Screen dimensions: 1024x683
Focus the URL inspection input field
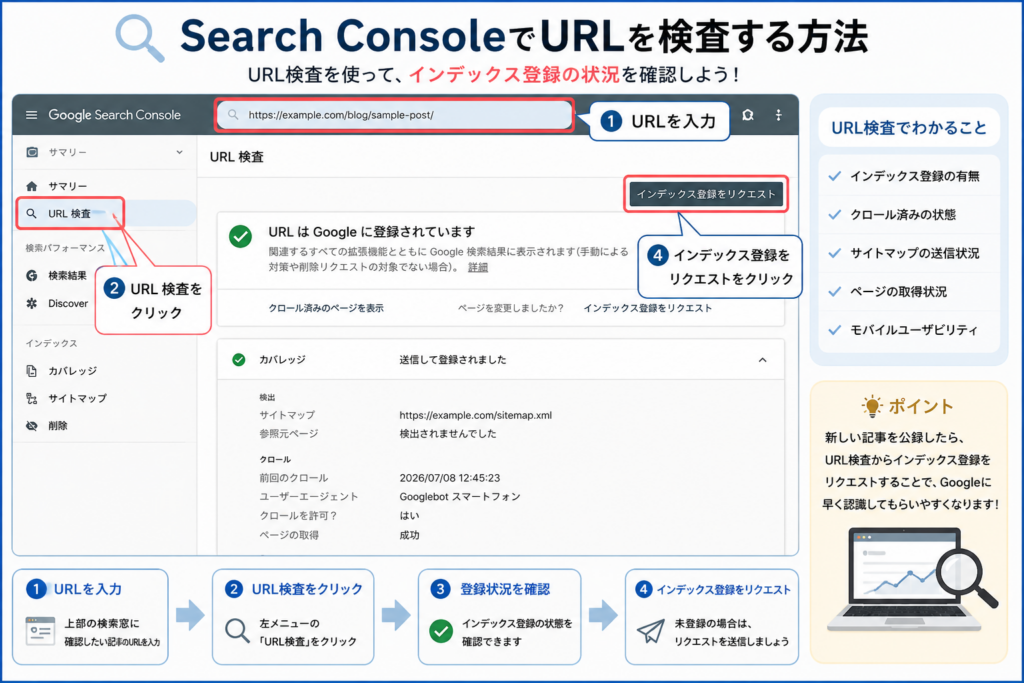coord(394,115)
